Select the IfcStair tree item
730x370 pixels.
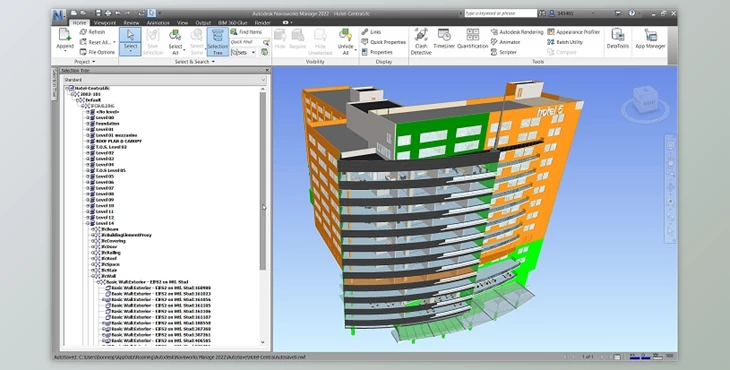110,270
